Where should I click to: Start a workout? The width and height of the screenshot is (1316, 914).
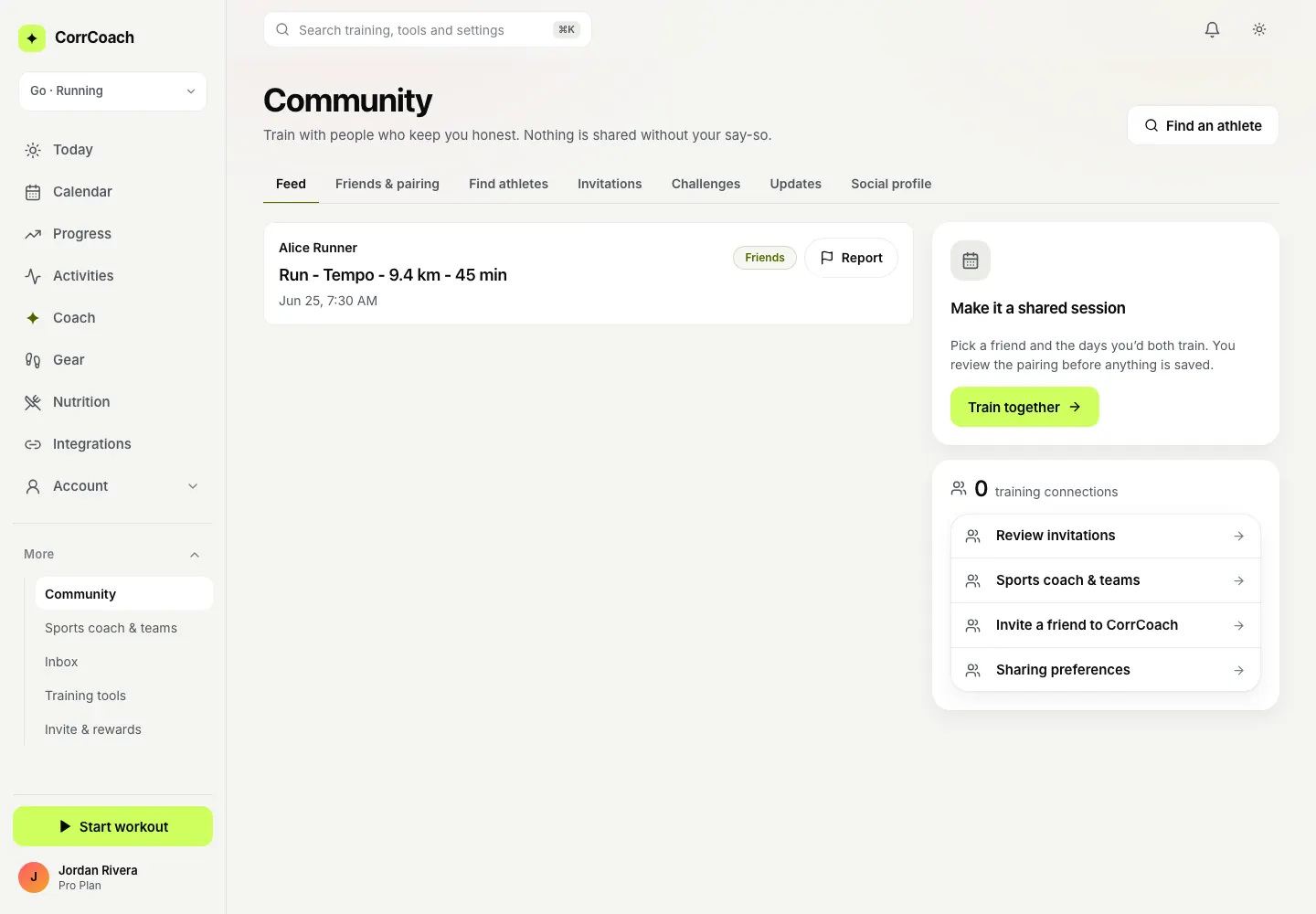click(x=112, y=826)
